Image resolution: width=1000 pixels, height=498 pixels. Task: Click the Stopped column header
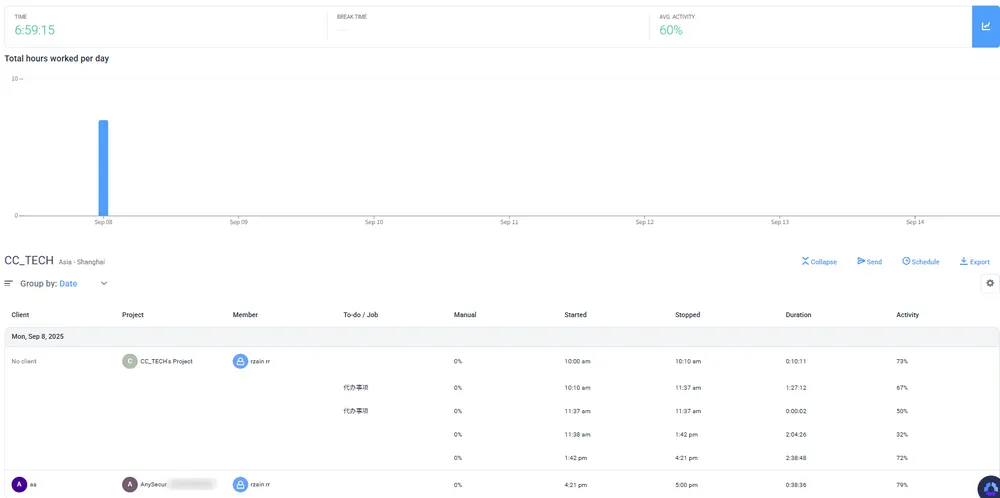(x=688, y=315)
